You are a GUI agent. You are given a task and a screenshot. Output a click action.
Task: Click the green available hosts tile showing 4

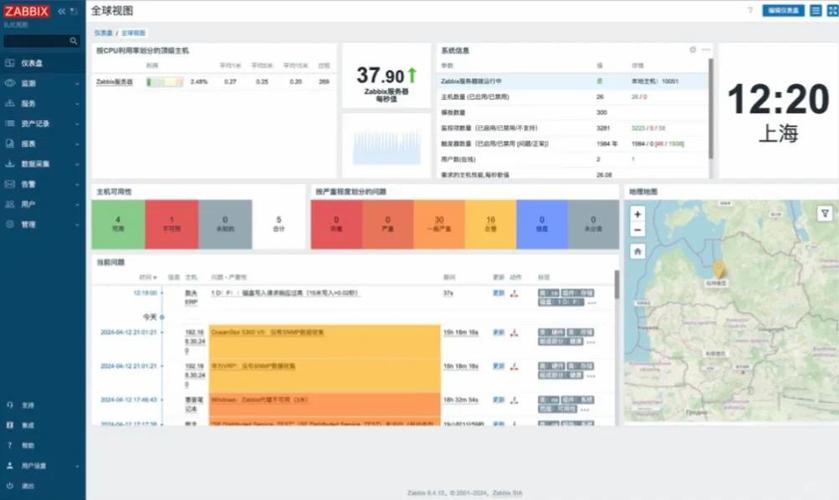tap(118, 224)
